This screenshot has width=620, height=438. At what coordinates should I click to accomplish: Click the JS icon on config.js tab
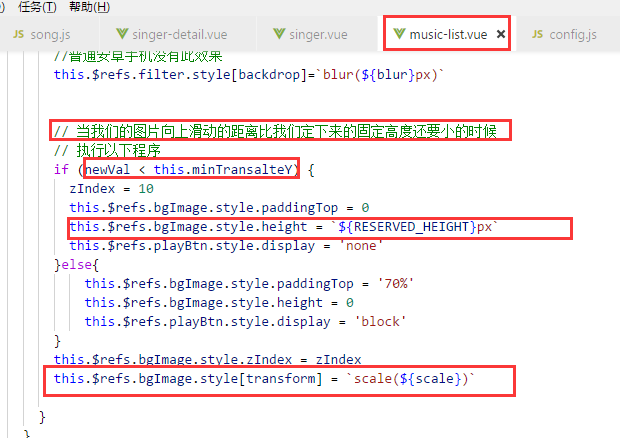[537, 34]
